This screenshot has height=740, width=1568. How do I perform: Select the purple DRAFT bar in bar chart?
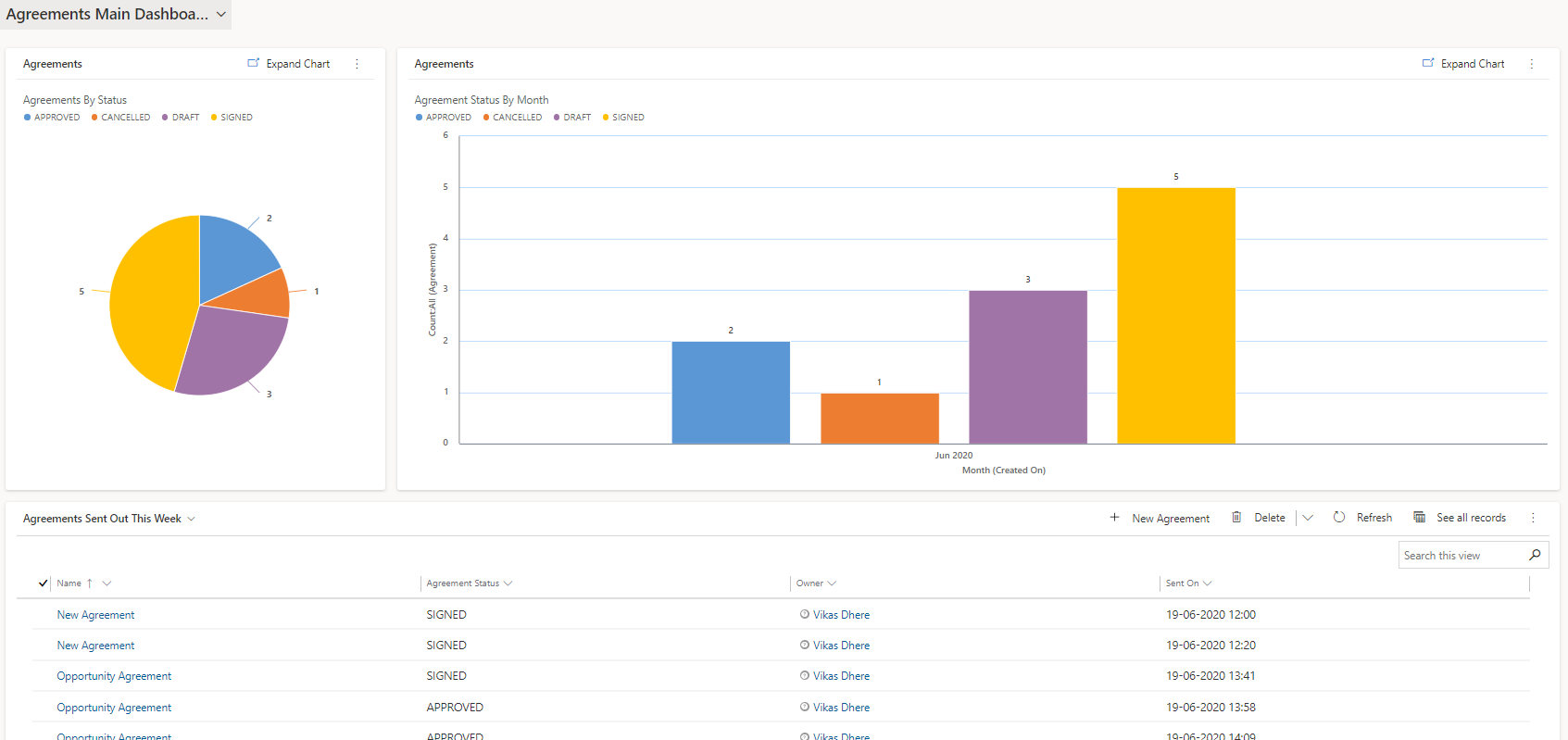pos(1028,367)
